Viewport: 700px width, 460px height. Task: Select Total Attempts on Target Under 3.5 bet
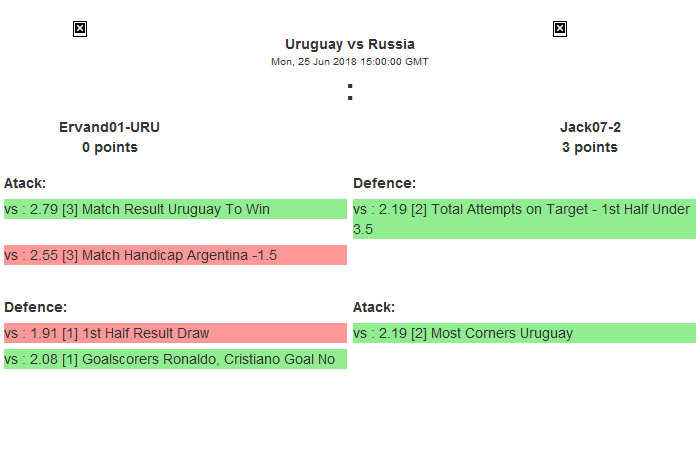click(524, 219)
